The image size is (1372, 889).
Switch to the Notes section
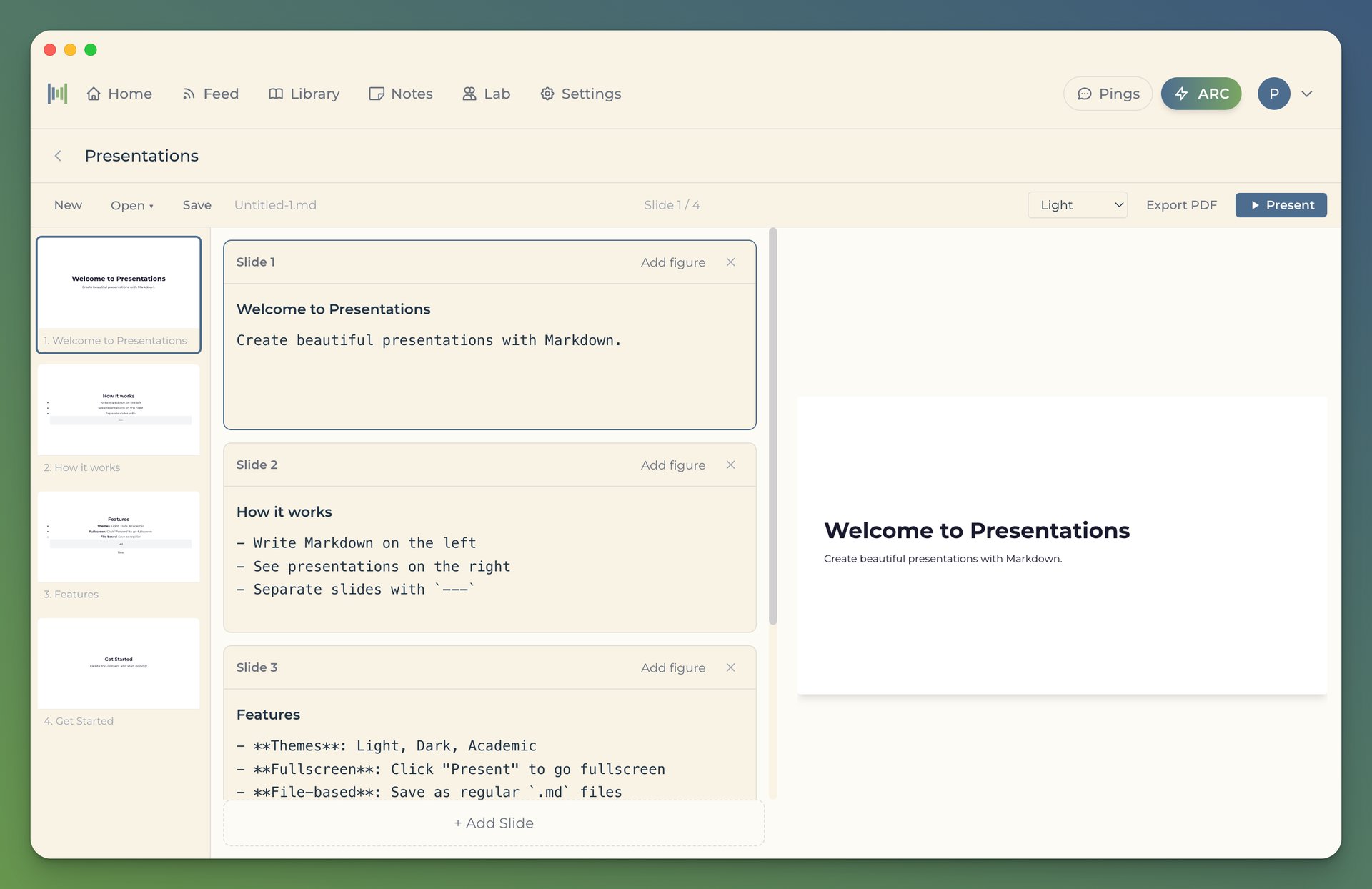click(x=401, y=94)
